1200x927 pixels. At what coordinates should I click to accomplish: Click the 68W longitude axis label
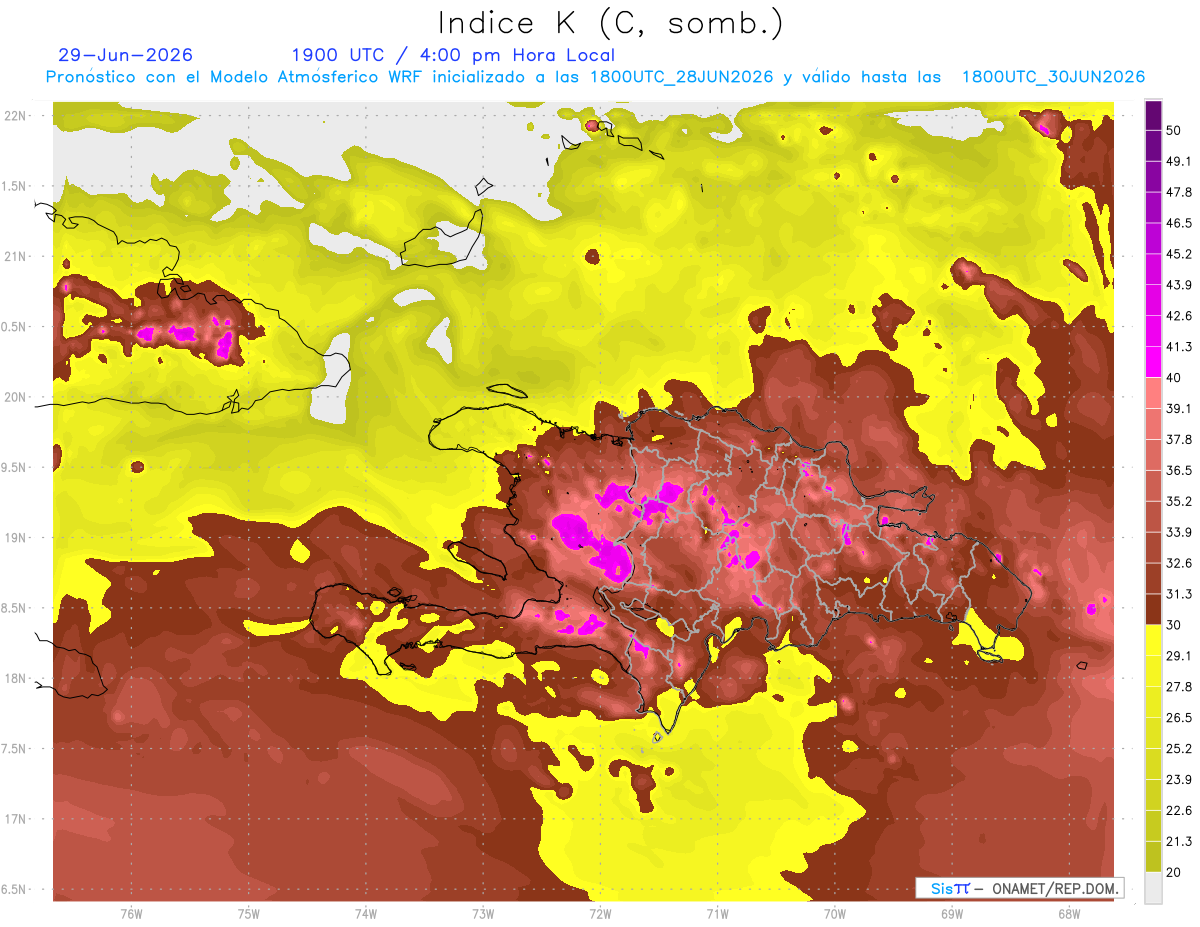(1068, 913)
